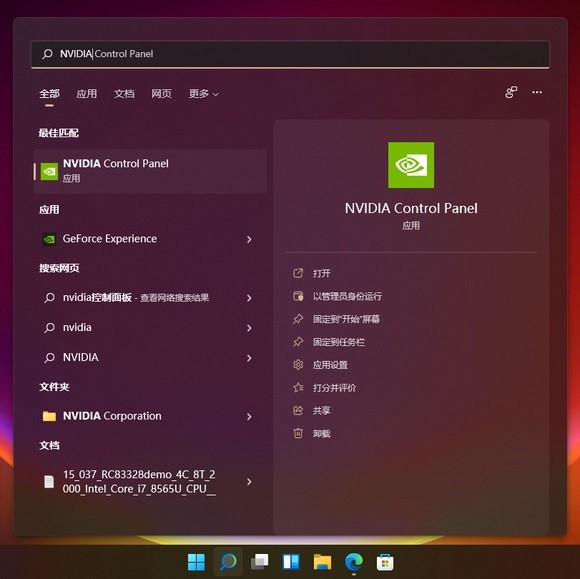Screen dimensions: 580x579
Task: Open the large NVIDIA Control Panel icon
Action: (411, 165)
